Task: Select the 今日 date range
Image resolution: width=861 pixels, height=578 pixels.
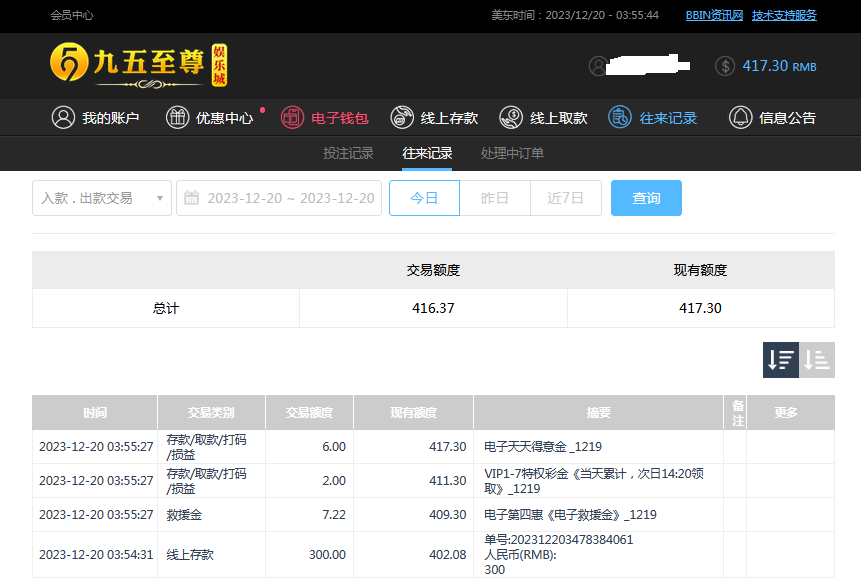Action: (424, 198)
